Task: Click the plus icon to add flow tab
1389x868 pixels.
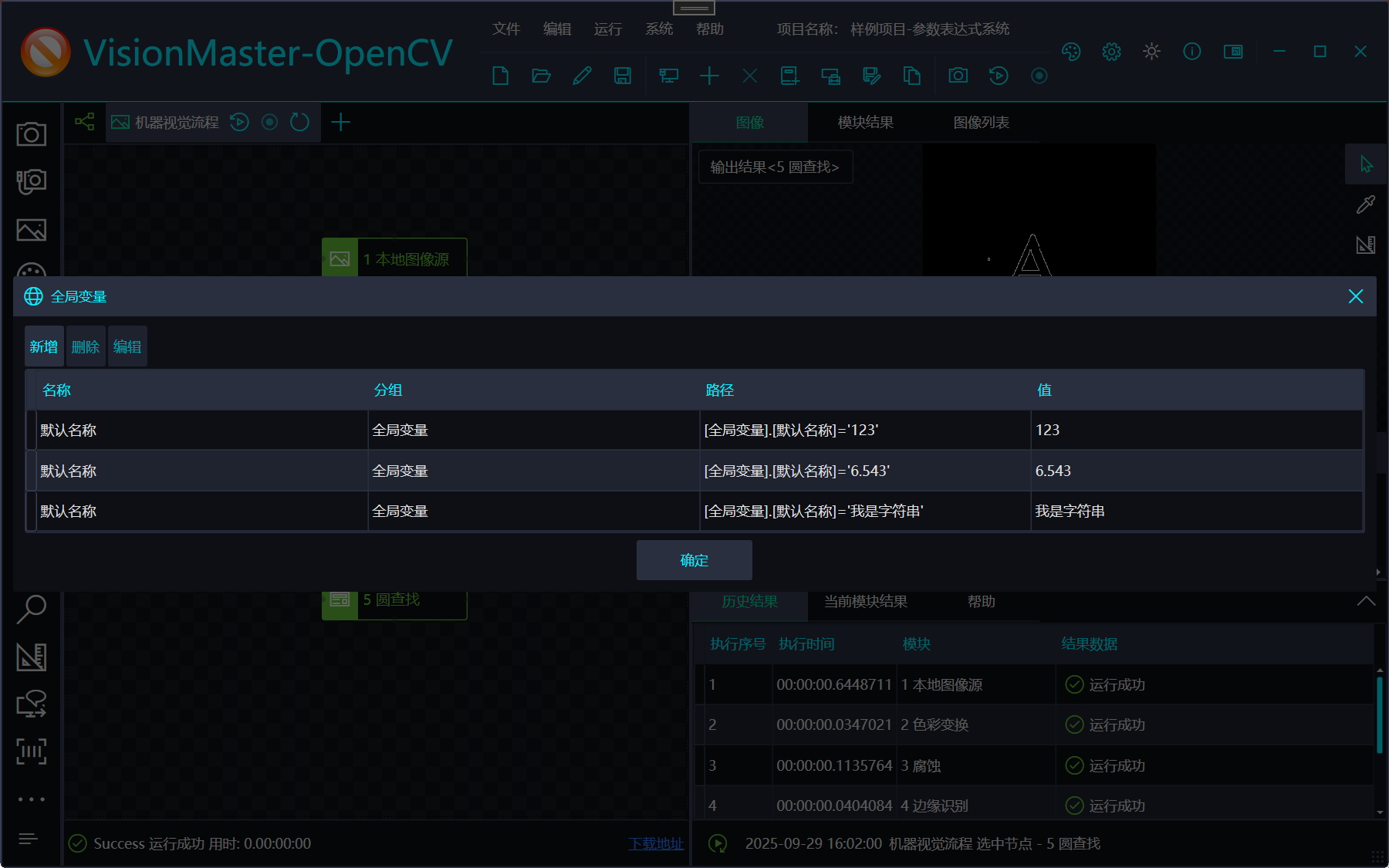Action: 340,122
